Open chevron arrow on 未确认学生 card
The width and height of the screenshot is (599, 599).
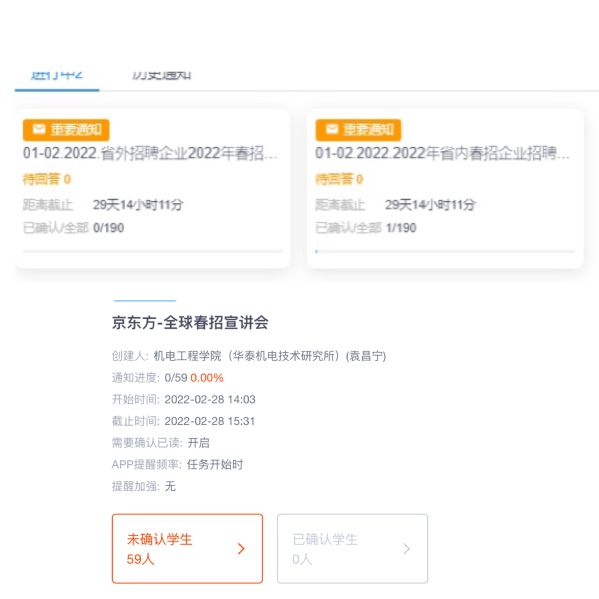click(241, 549)
